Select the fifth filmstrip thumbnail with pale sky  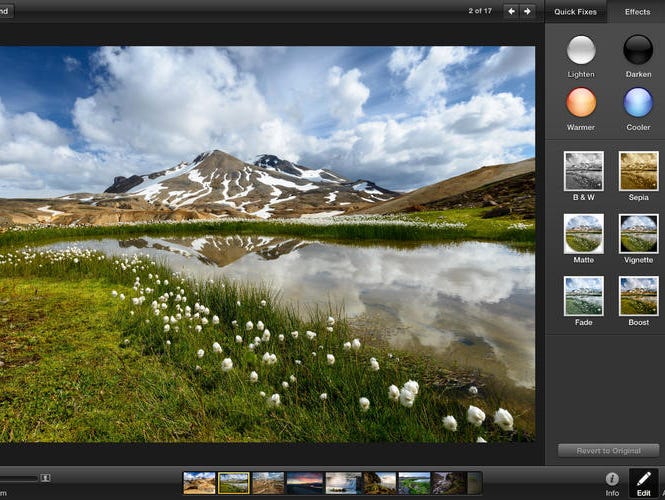[344, 483]
